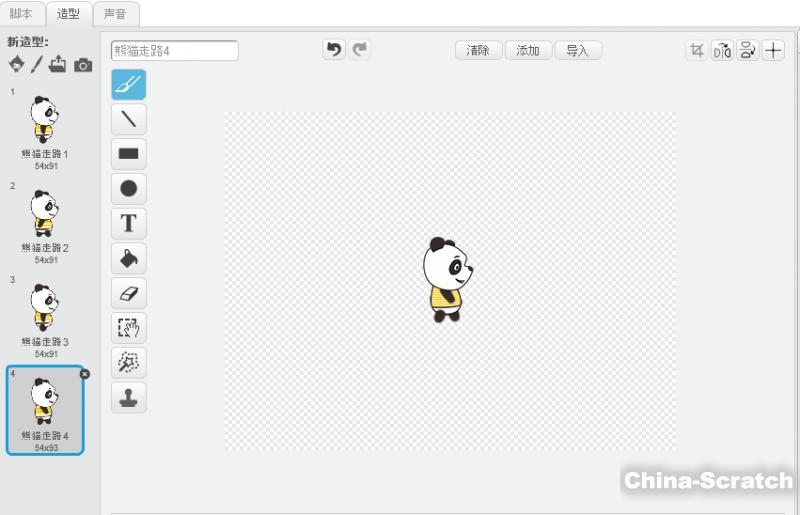
Task: Select the Rectangle tool
Action: 128,154
